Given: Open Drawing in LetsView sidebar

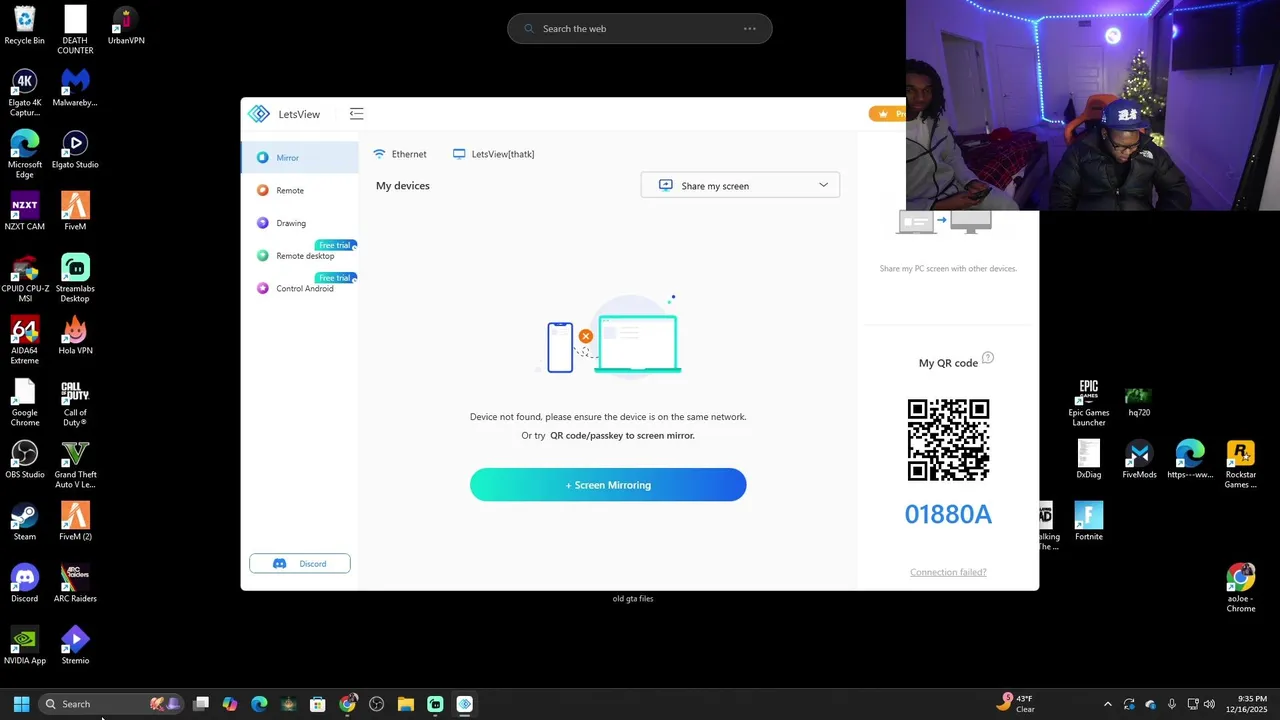Looking at the screenshot, I should (299, 223).
